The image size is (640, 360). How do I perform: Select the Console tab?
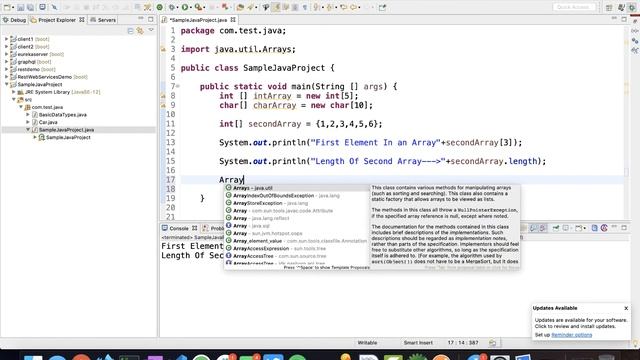tap(179, 228)
